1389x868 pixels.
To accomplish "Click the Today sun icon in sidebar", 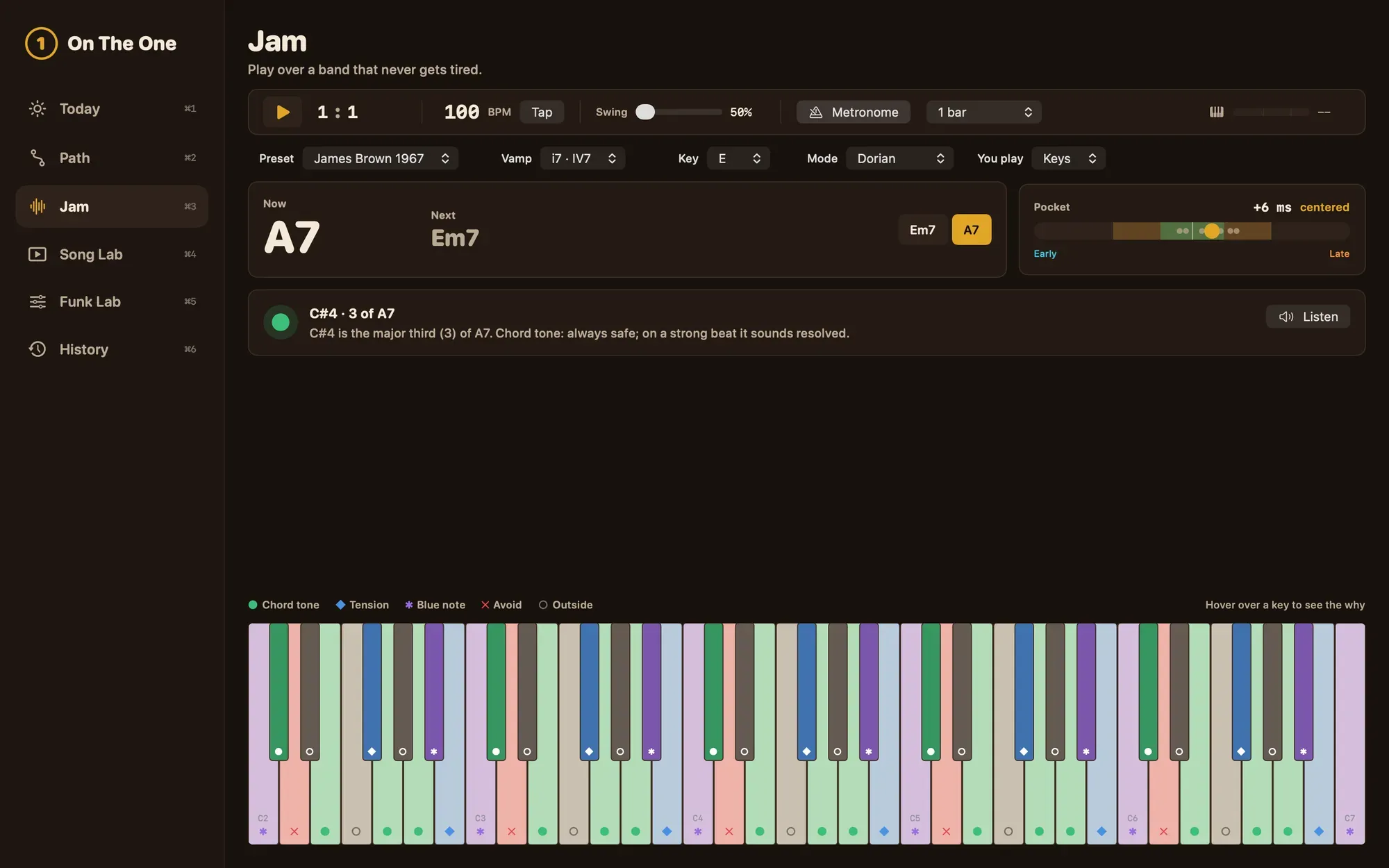I will (x=38, y=108).
